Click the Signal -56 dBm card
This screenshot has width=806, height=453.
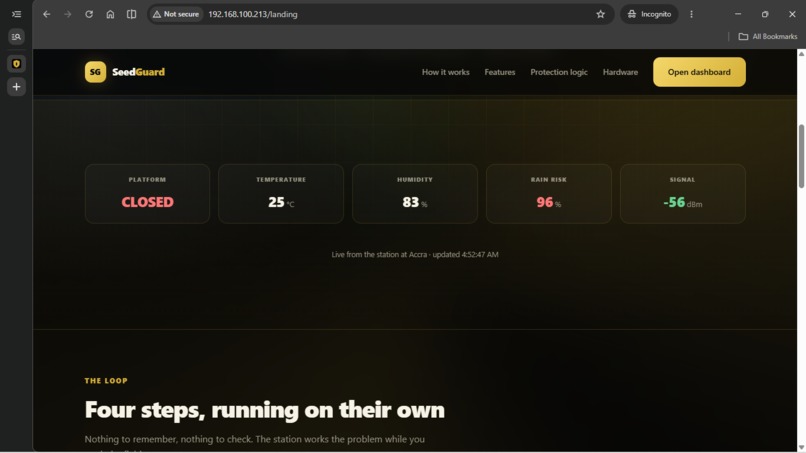click(683, 194)
